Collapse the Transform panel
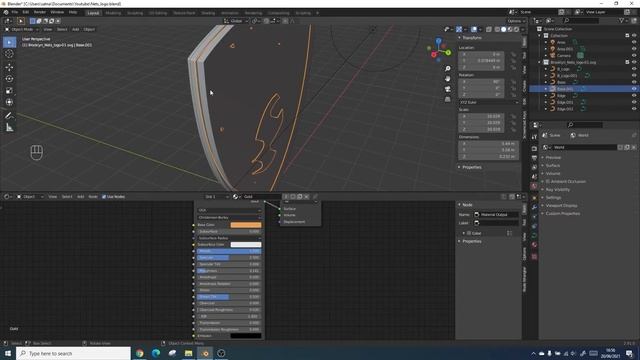The height and width of the screenshot is (360, 640). pyautogui.click(x=471, y=38)
